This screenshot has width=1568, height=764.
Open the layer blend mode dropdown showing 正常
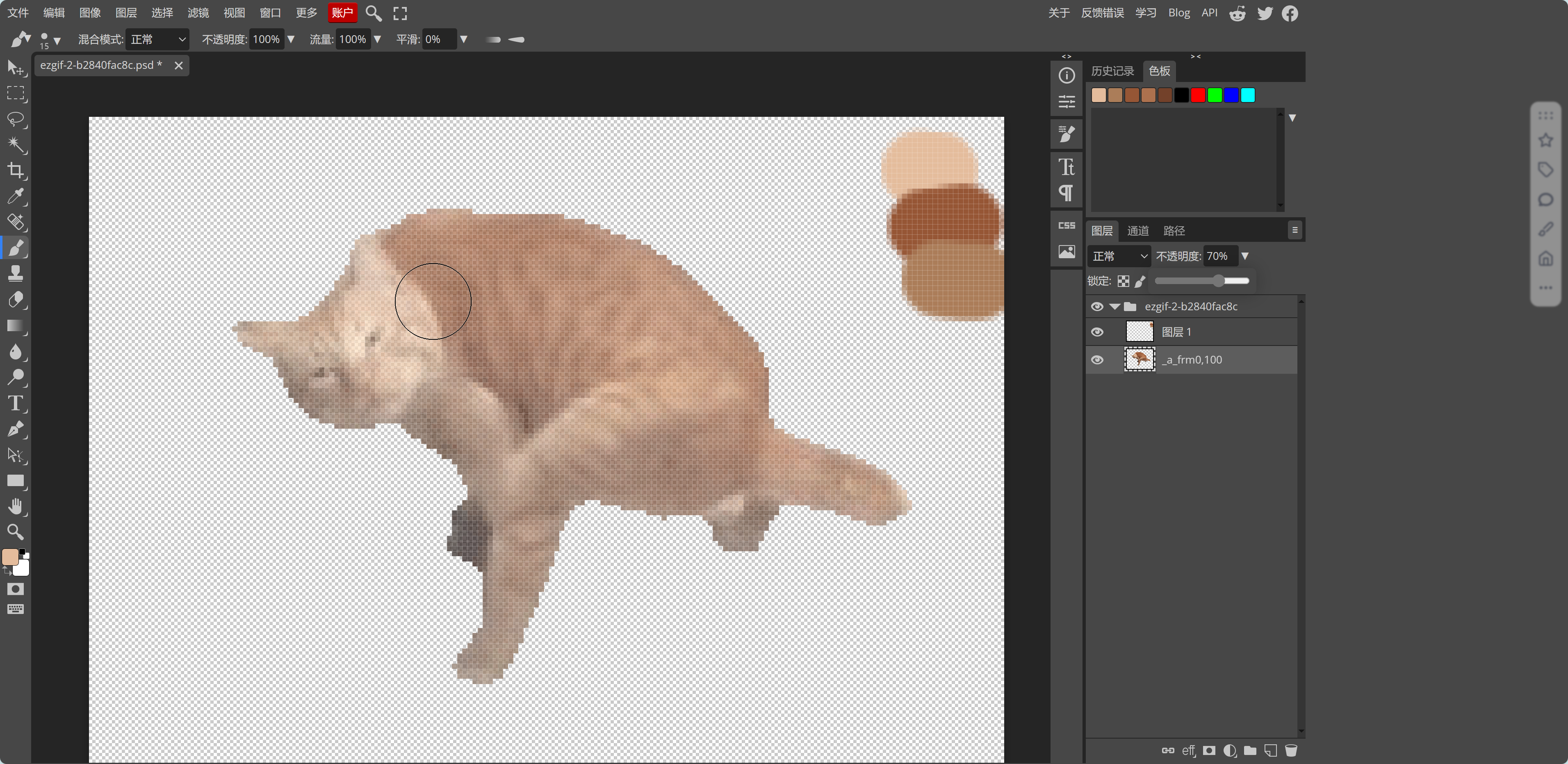click(x=1117, y=255)
